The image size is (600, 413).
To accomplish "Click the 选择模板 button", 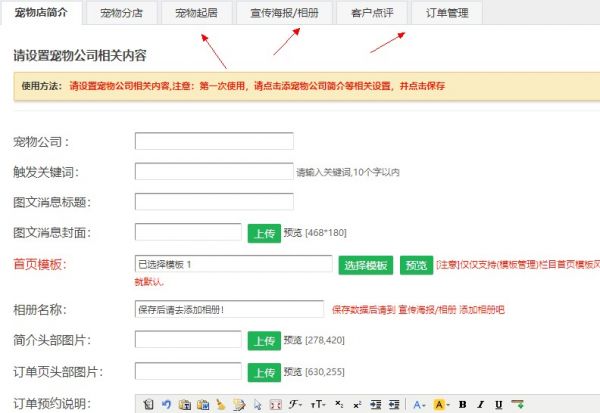I will [x=366, y=265].
